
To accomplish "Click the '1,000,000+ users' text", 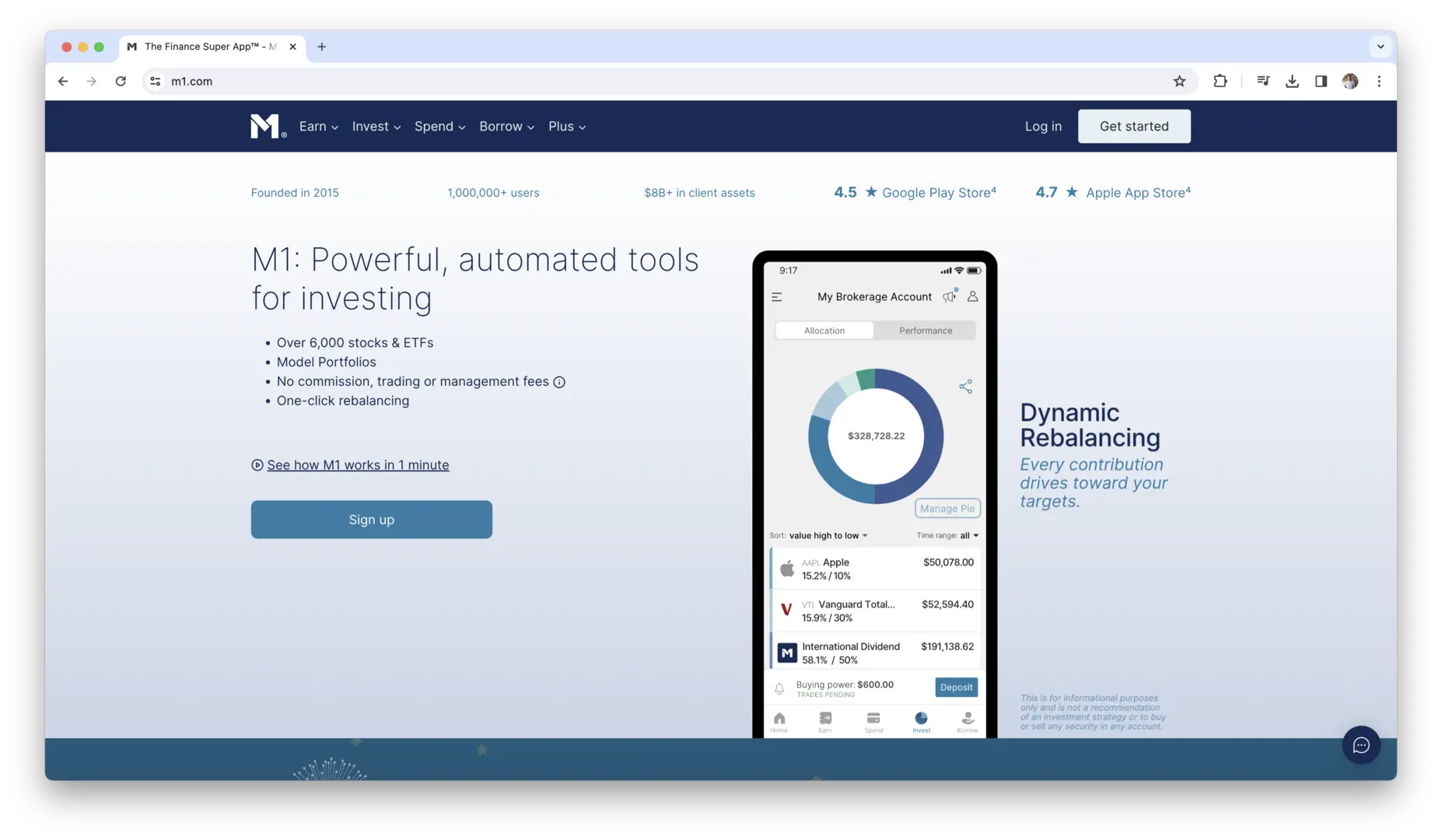I will 493,193.
